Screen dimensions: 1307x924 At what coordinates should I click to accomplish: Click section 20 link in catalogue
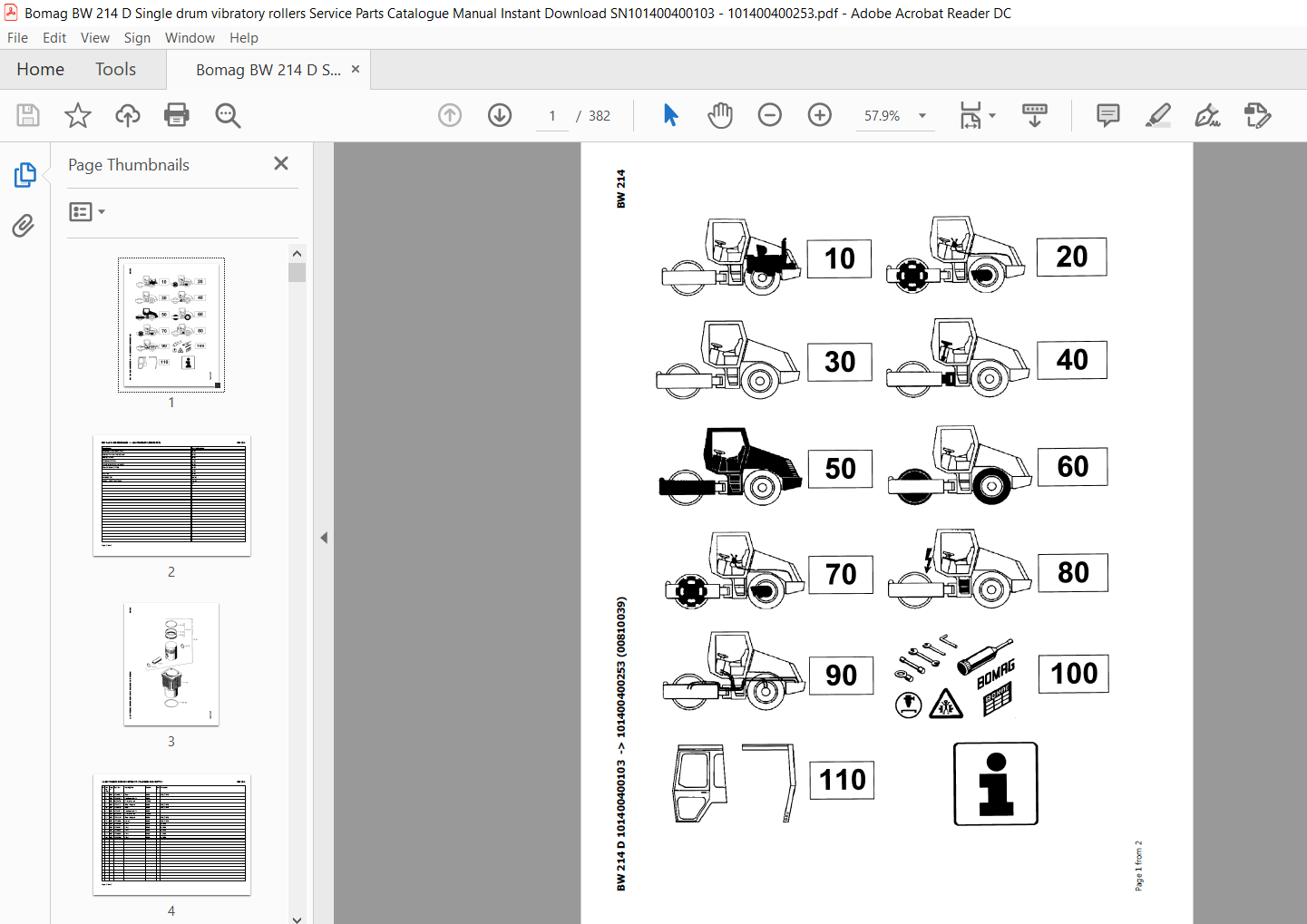click(x=1072, y=257)
